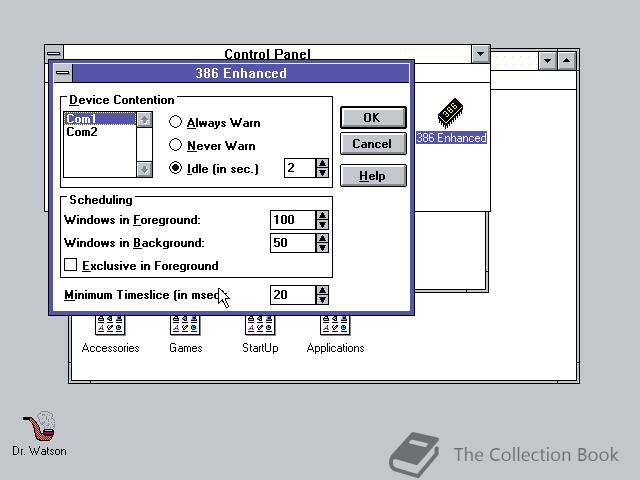Cancel the 386 Enhanced dialog

tap(373, 144)
